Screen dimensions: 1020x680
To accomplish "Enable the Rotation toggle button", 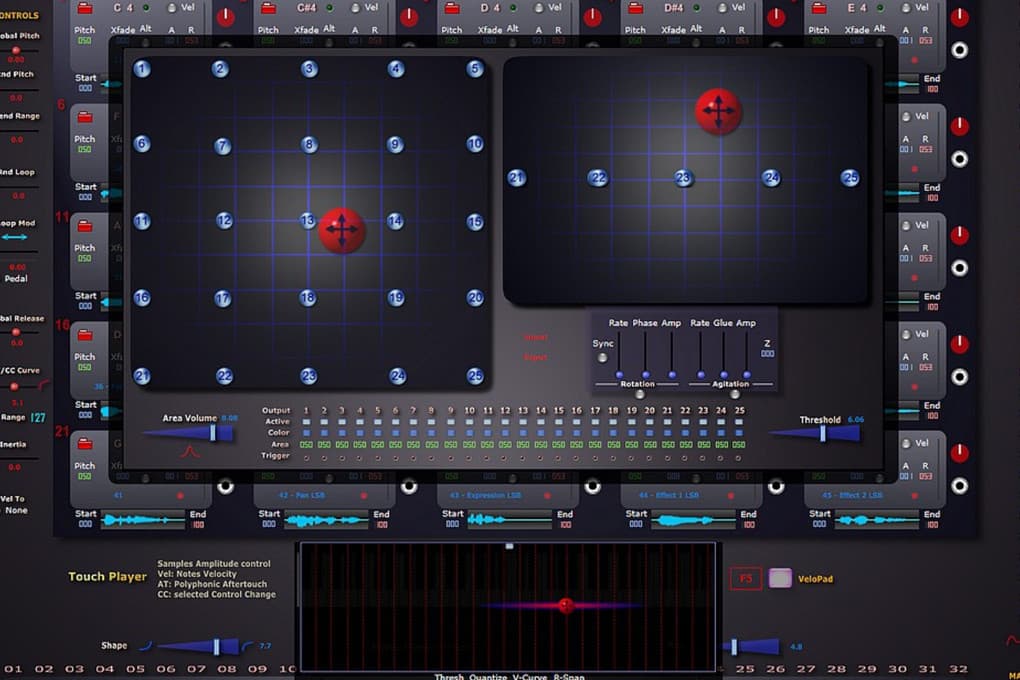I will pos(640,394).
